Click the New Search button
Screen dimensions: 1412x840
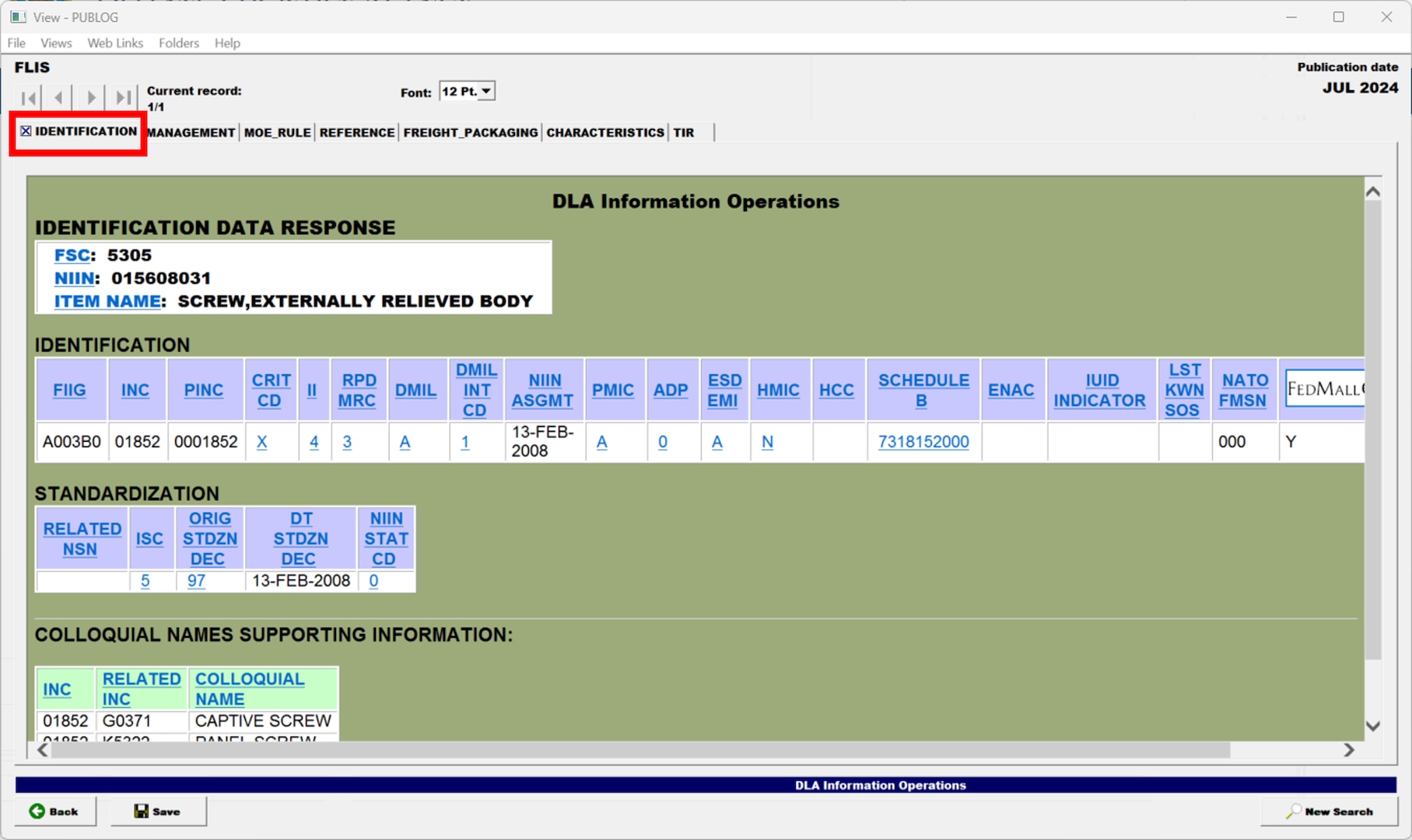click(1329, 811)
